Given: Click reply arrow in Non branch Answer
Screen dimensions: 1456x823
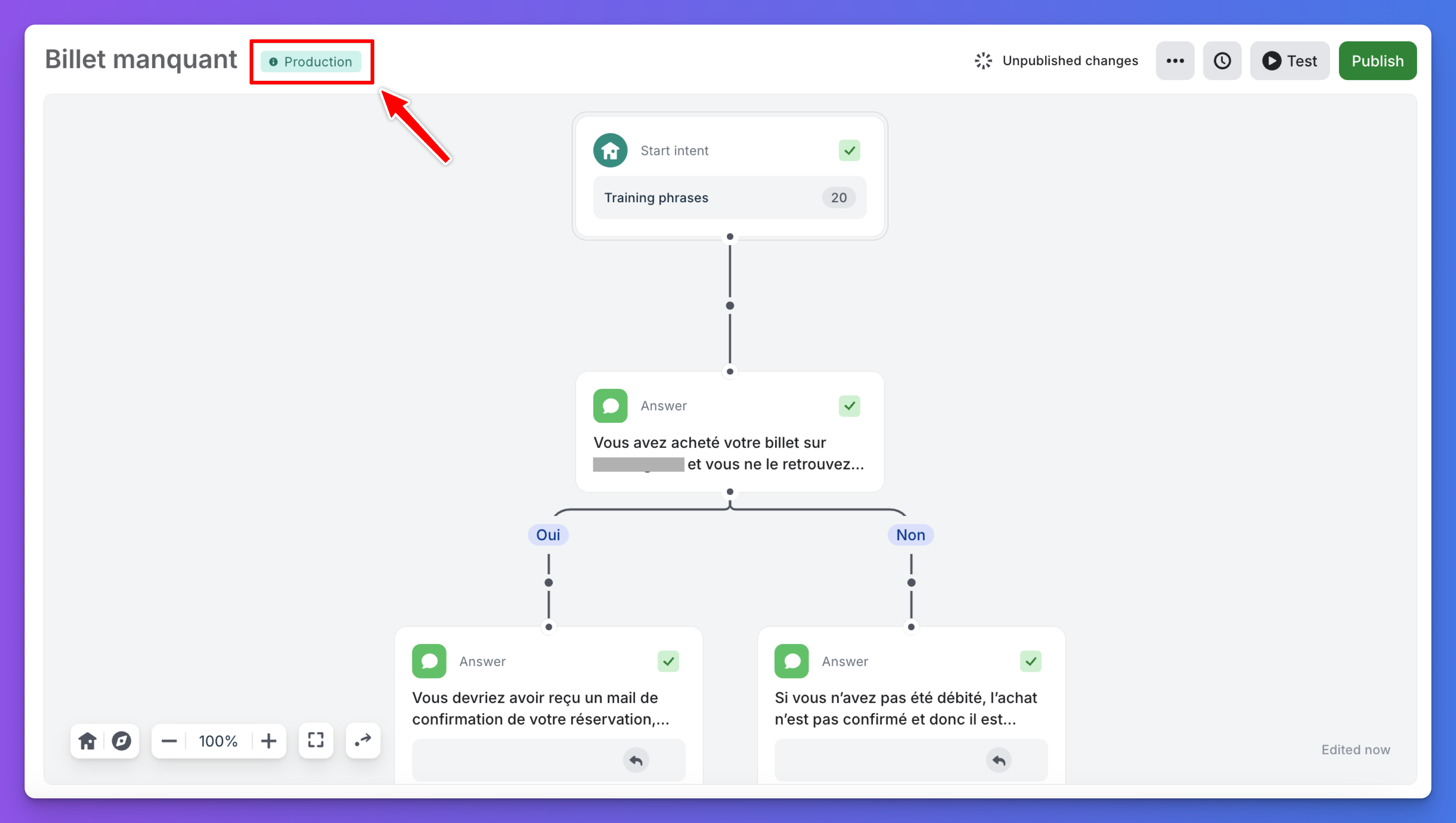Looking at the screenshot, I should tap(998, 760).
